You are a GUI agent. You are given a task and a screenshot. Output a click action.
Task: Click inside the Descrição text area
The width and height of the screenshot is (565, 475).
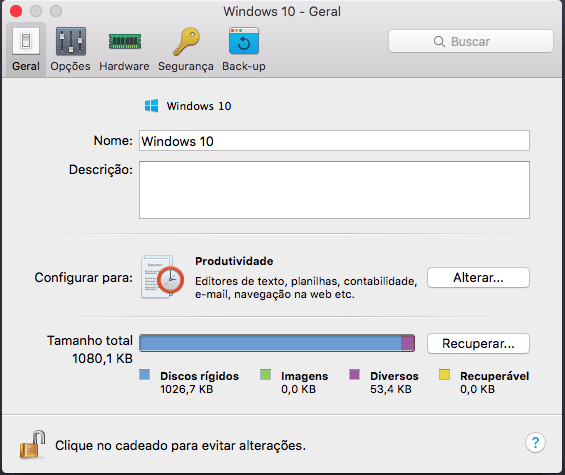pyautogui.click(x=334, y=190)
